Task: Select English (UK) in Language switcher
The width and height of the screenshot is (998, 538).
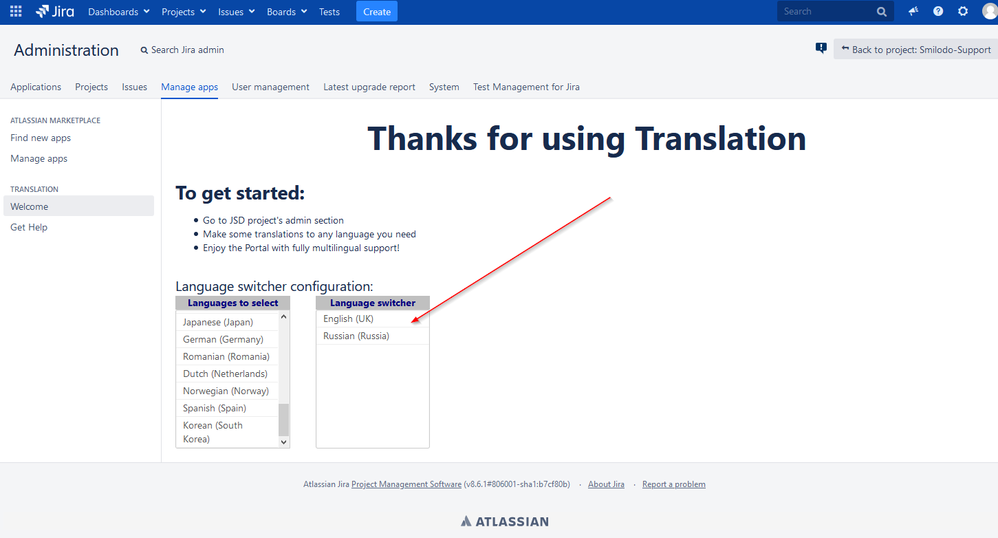Action: [x=372, y=319]
